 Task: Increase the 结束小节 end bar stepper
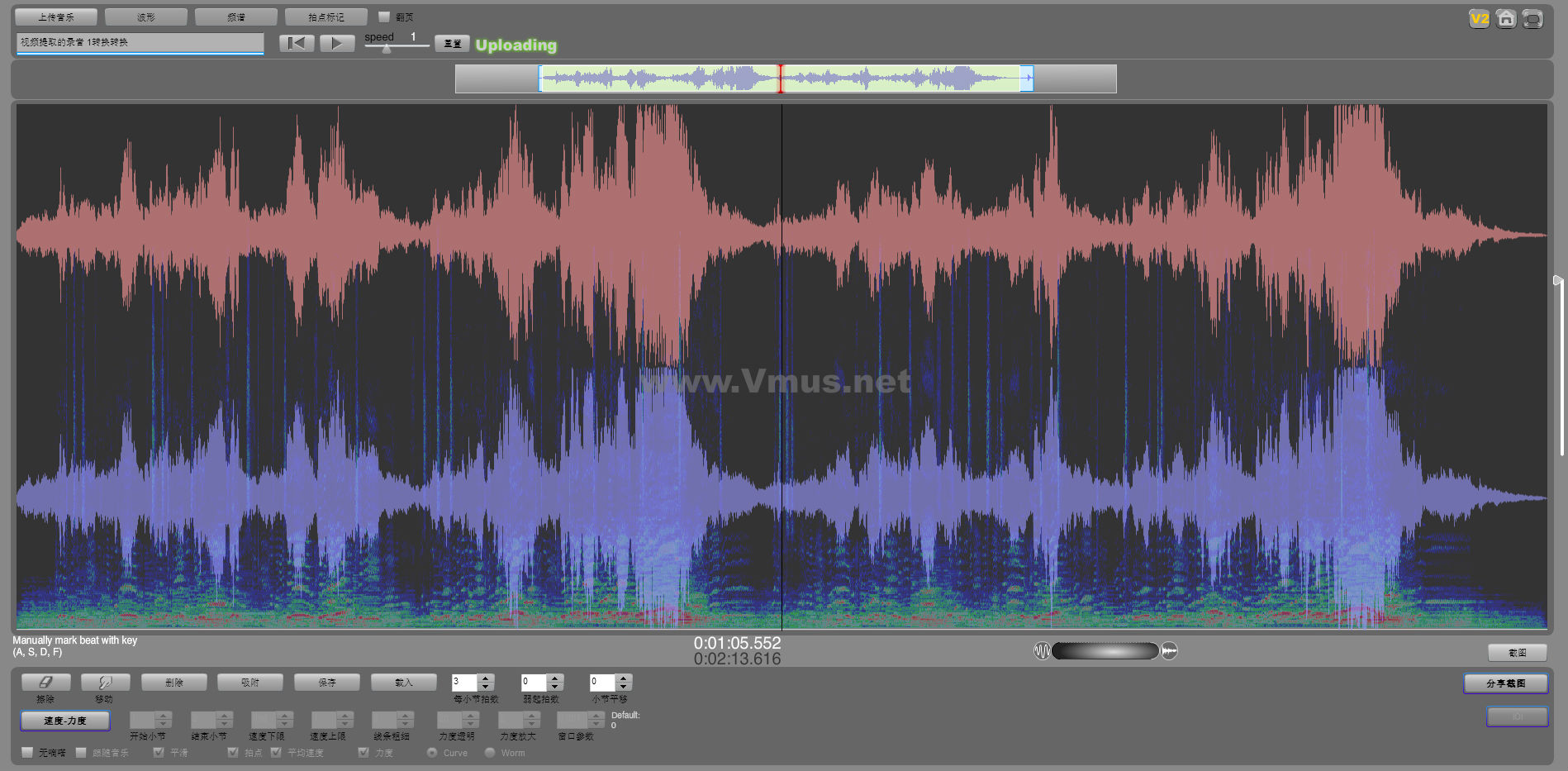tap(225, 716)
